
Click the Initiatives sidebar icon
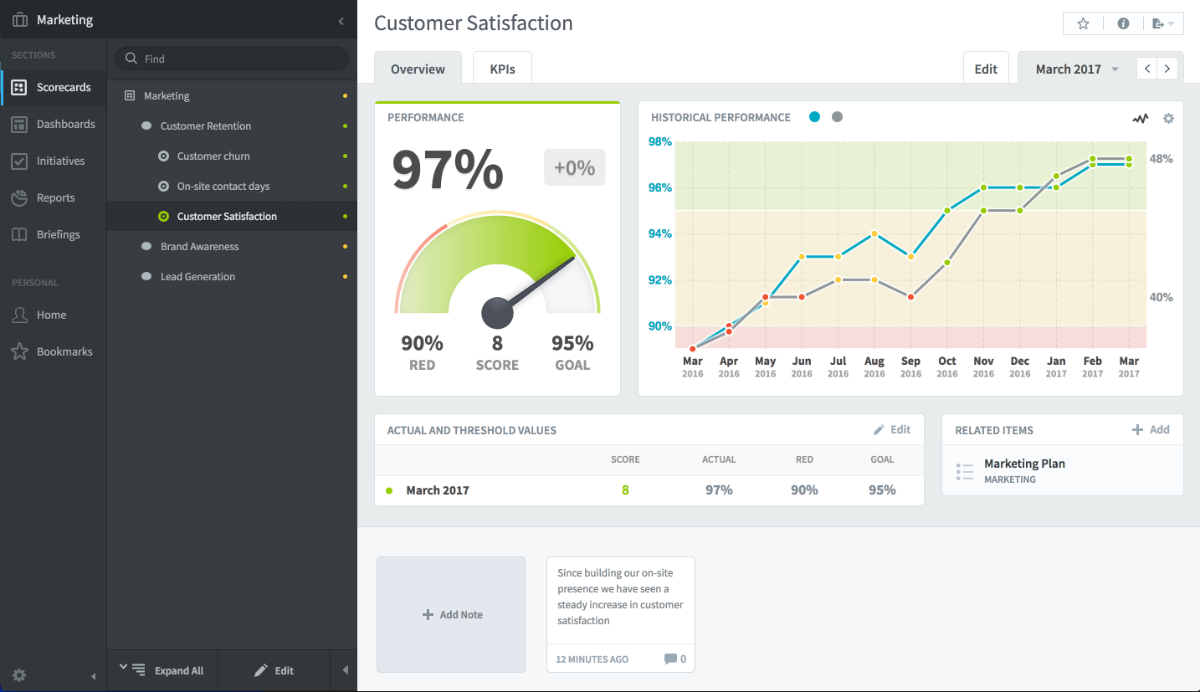click(18, 160)
